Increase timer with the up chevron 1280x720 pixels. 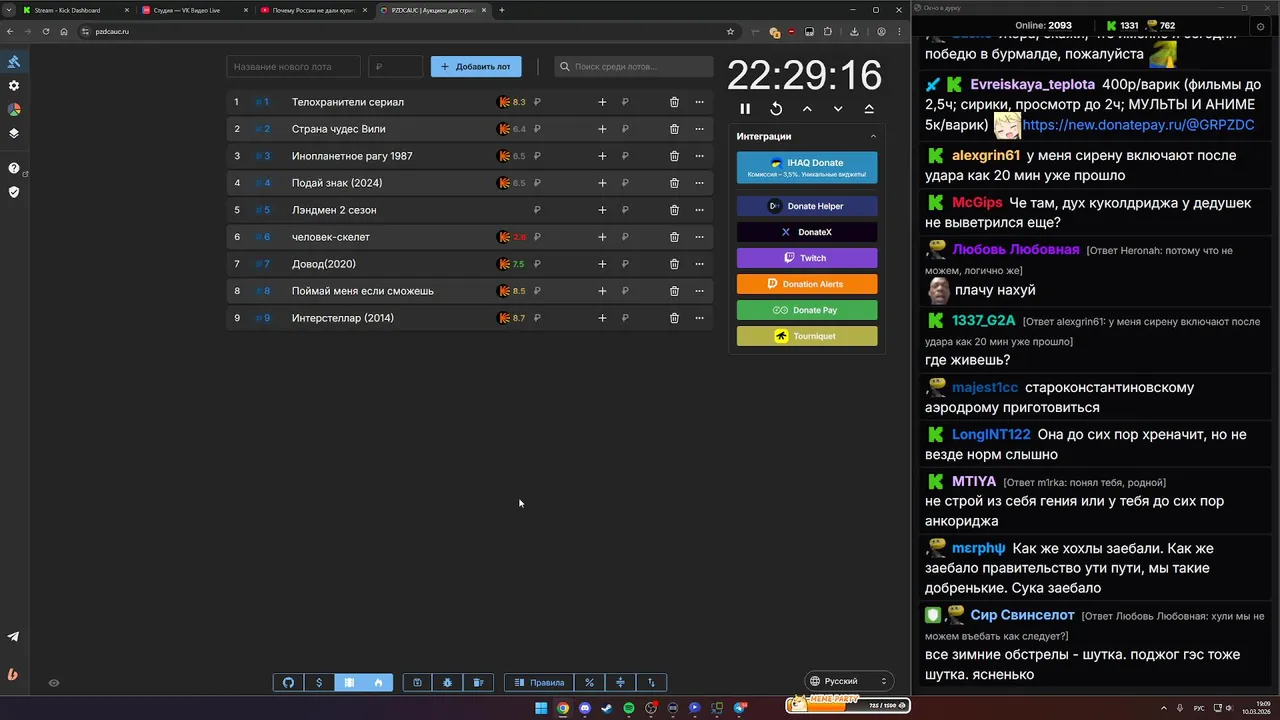pos(807,109)
